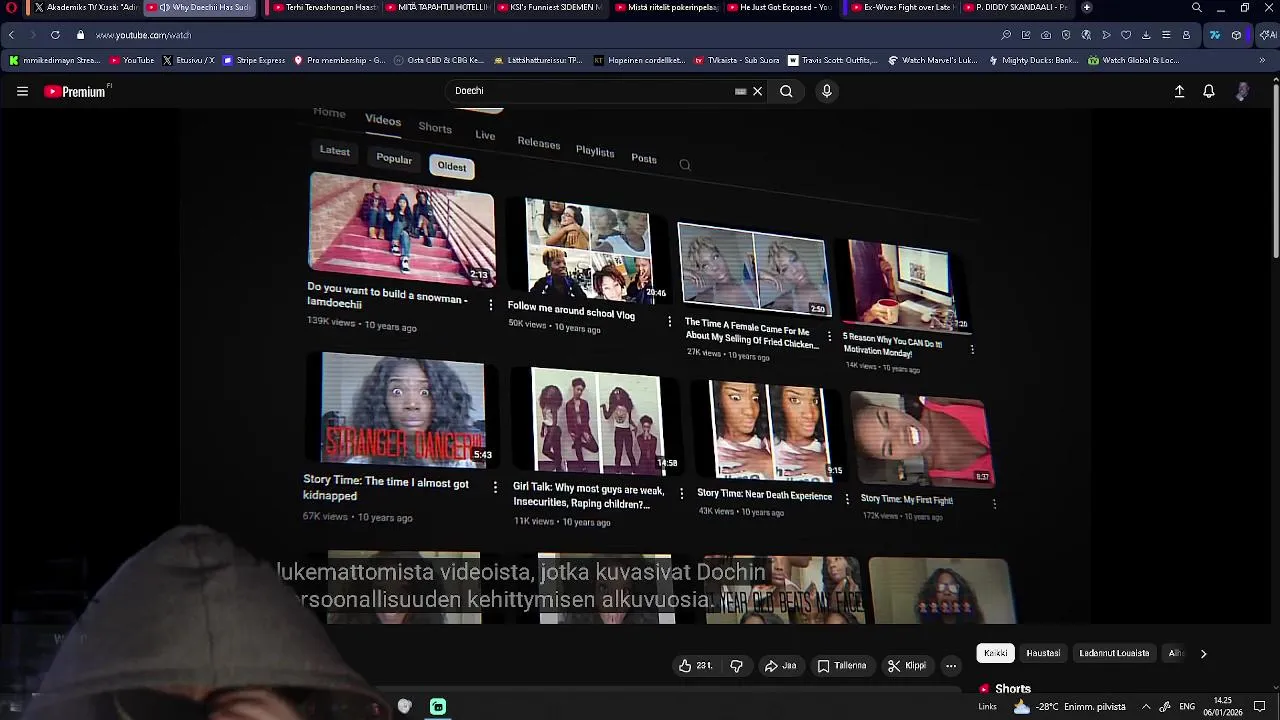Screen dimensions: 1280x720
Task: Click search icon in the channel tab row
Action: point(685,165)
